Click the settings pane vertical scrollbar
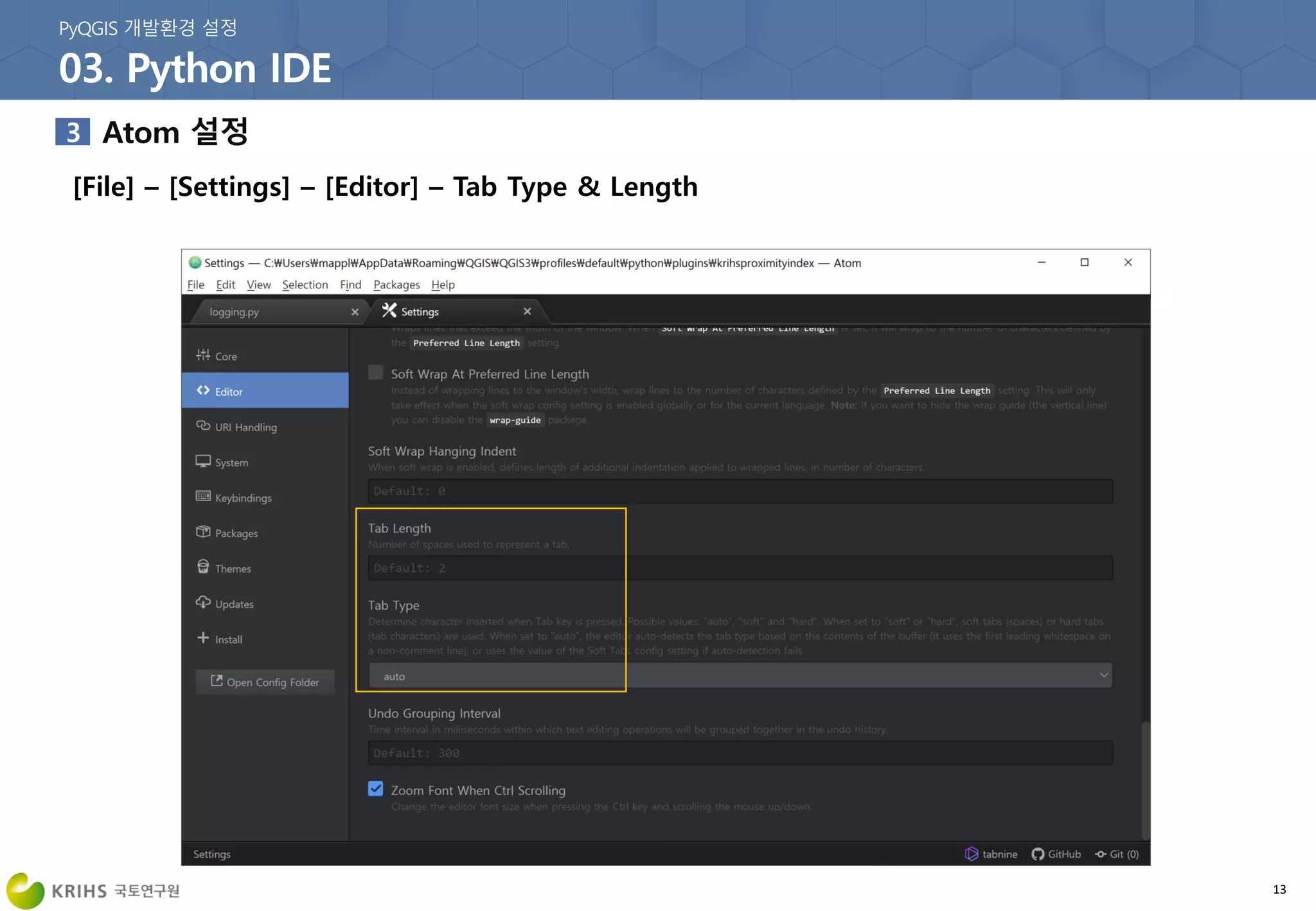 1145,780
